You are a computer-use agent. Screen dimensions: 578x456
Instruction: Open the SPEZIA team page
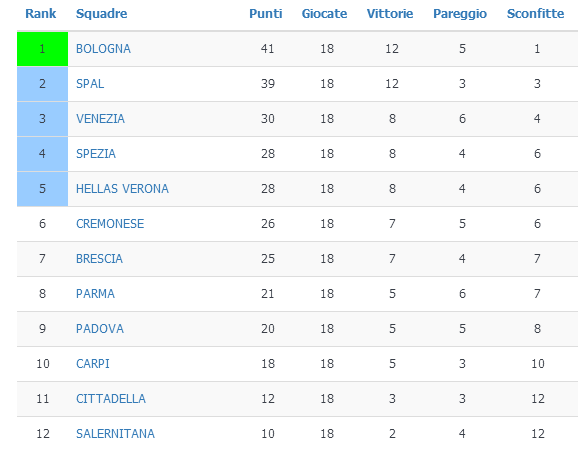[96, 154]
